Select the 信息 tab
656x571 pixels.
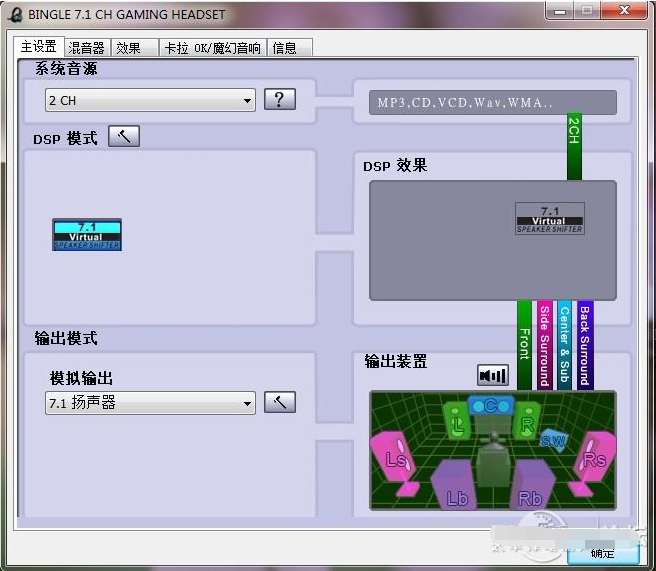coord(290,48)
